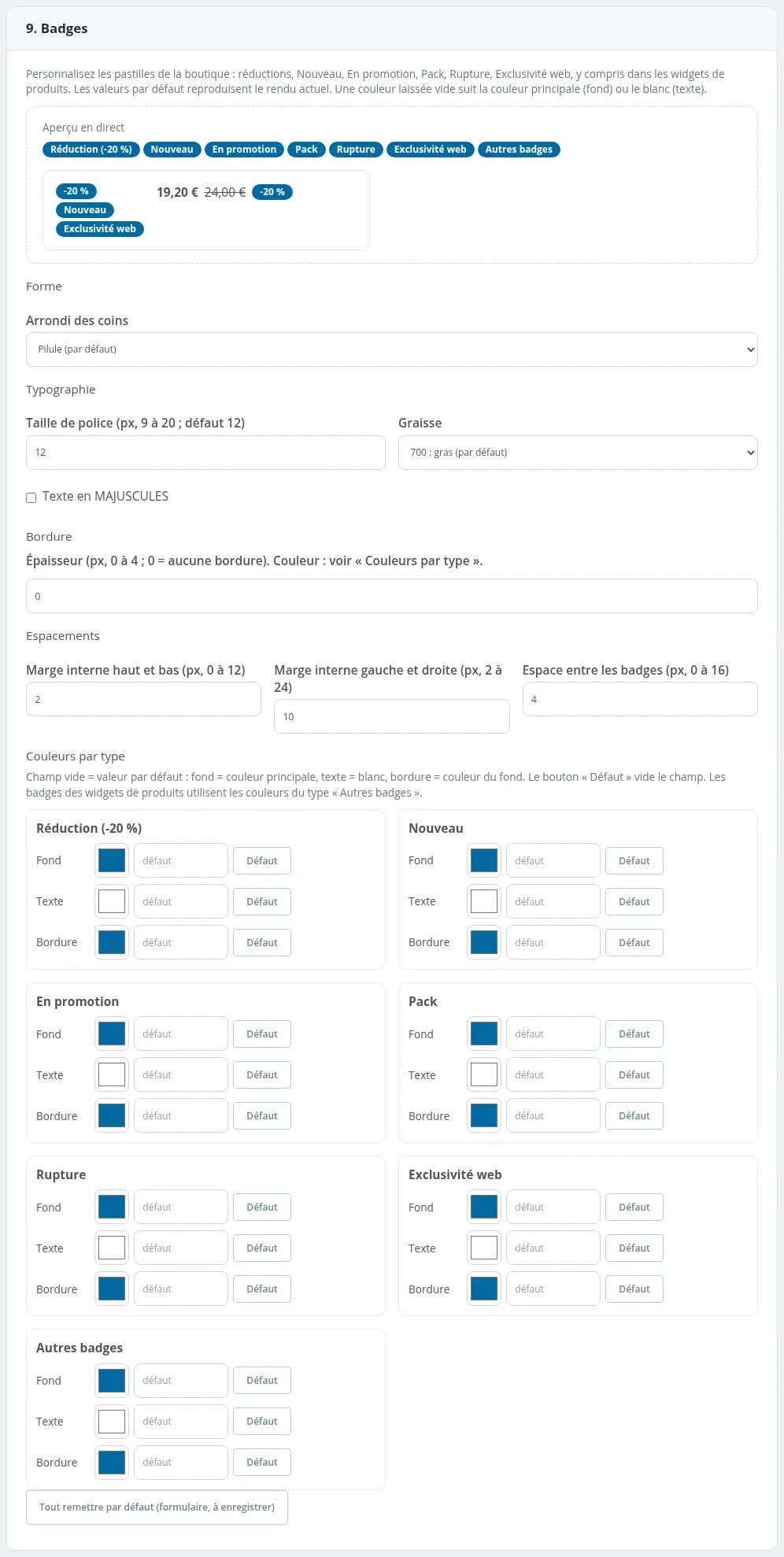784x1557 pixels.
Task: Click the Taille de police input field
Action: coord(205,453)
